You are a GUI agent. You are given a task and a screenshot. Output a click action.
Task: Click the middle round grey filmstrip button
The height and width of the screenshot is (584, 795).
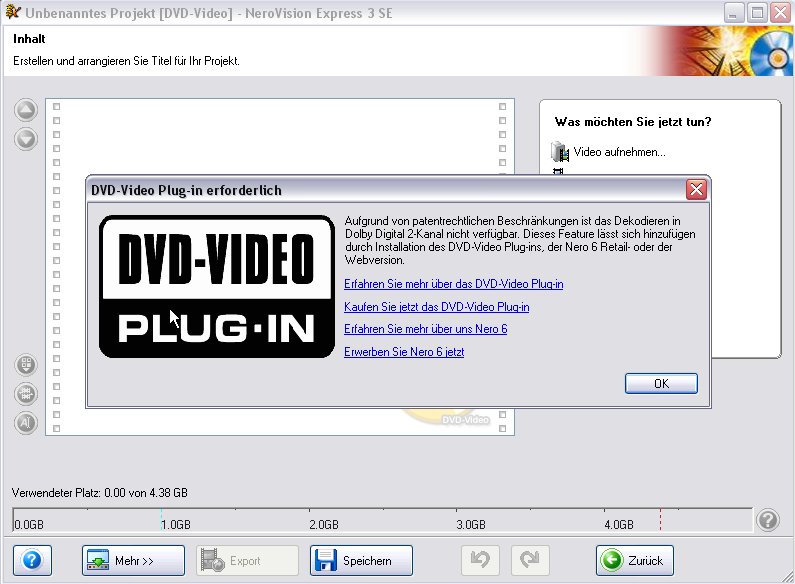(x=26, y=394)
